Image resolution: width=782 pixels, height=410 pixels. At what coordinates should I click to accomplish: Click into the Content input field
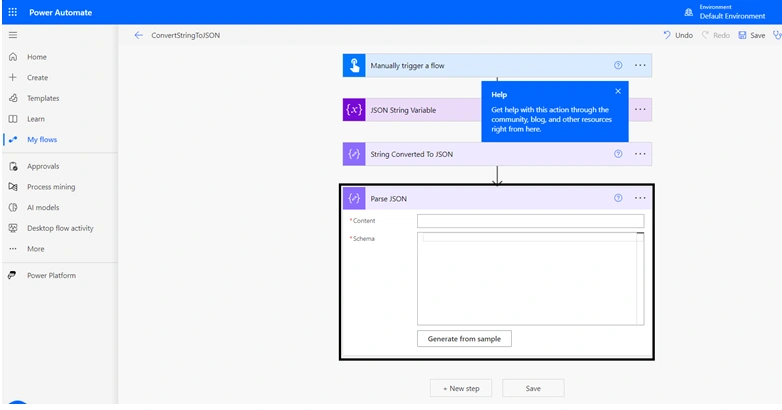(530, 221)
